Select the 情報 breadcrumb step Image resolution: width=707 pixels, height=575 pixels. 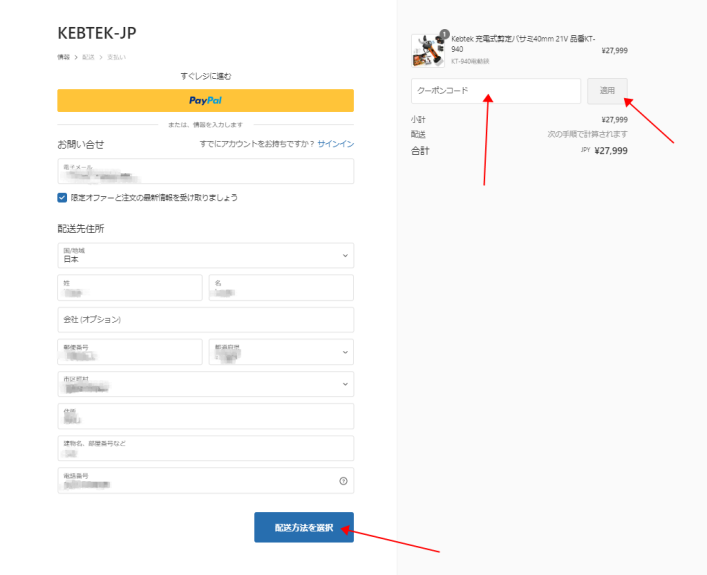click(x=64, y=57)
